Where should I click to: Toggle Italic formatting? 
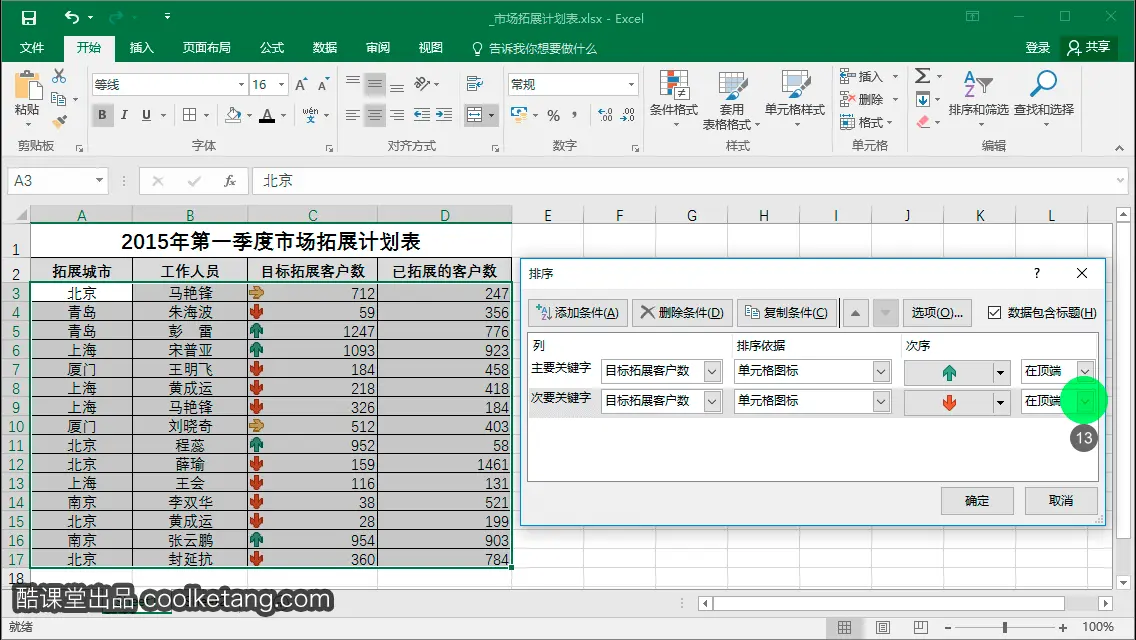click(125, 115)
